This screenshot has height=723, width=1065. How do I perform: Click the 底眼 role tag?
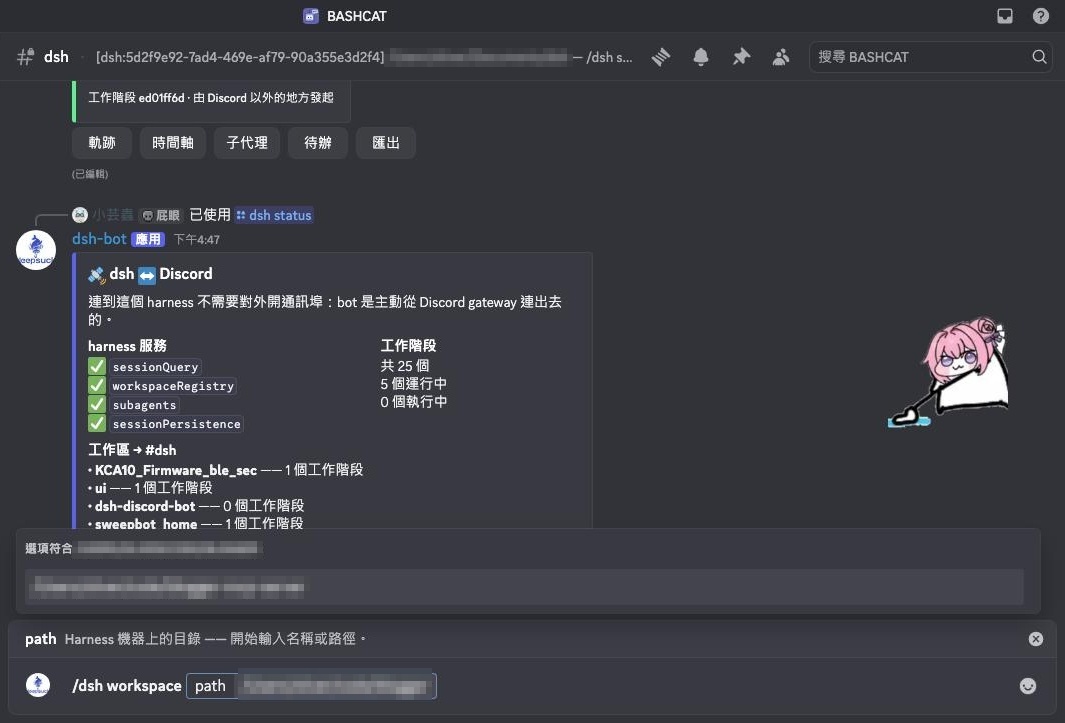[161, 215]
